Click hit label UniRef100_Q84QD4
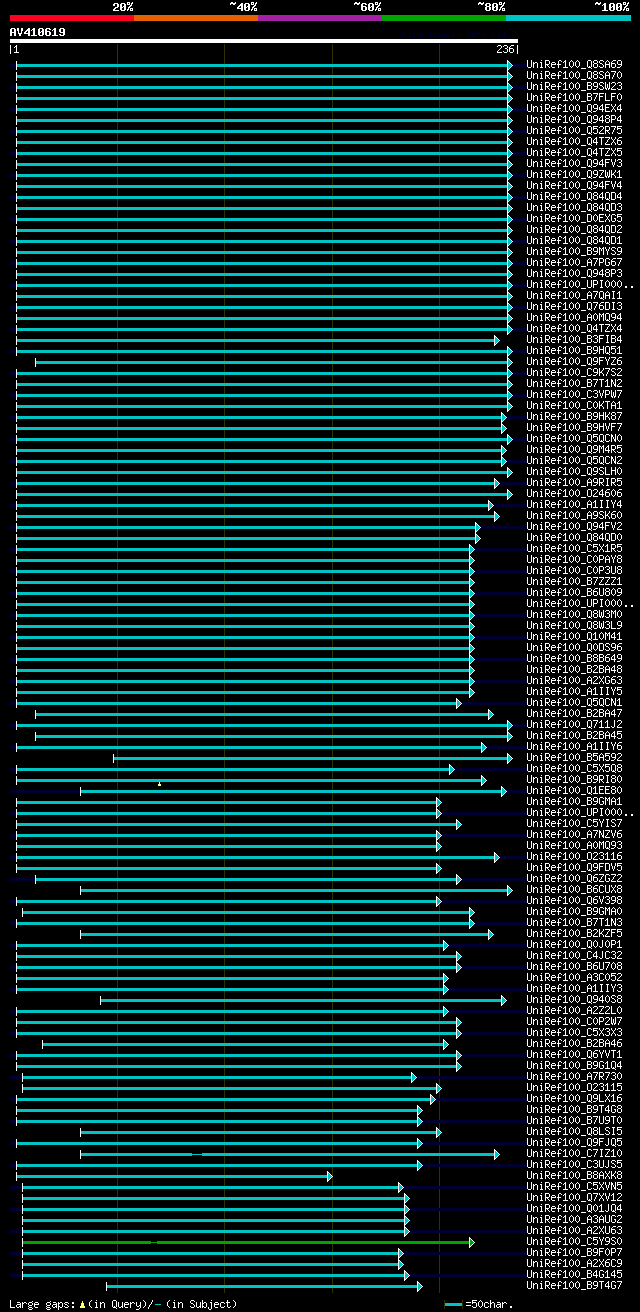Viewport: 640px width, 1312px height. click(574, 196)
